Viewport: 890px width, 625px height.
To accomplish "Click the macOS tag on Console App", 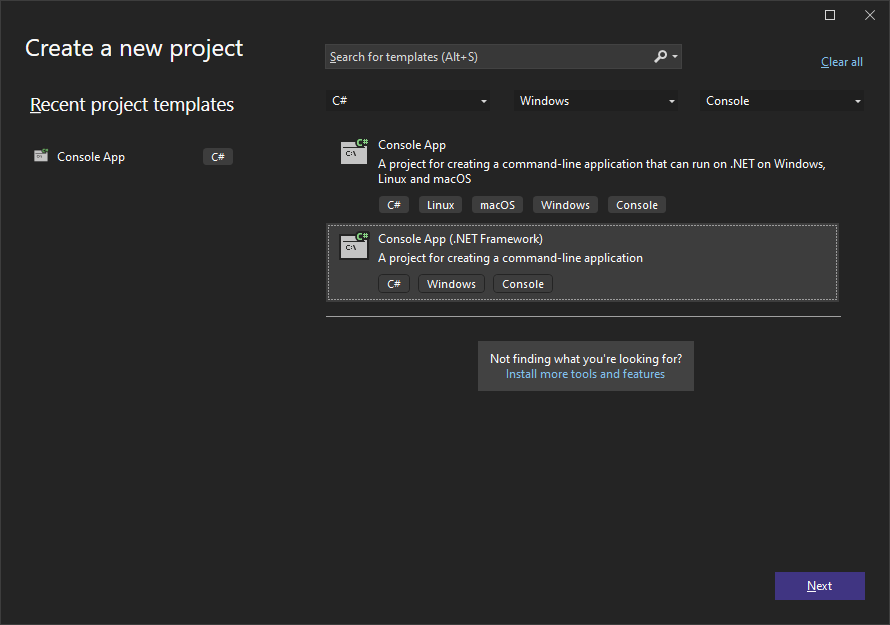I will pos(497,205).
